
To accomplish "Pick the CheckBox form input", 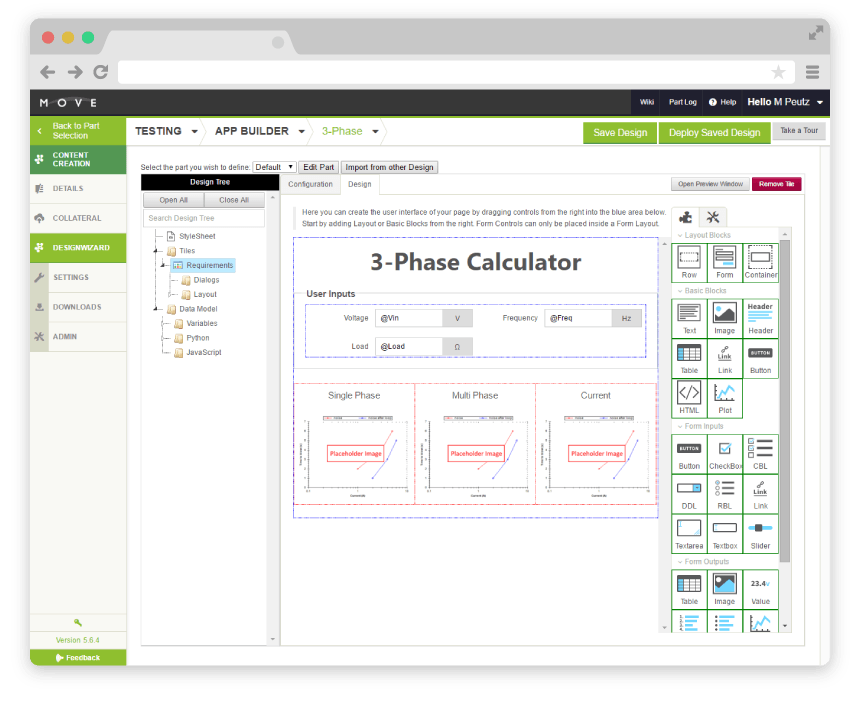I will click(725, 454).
